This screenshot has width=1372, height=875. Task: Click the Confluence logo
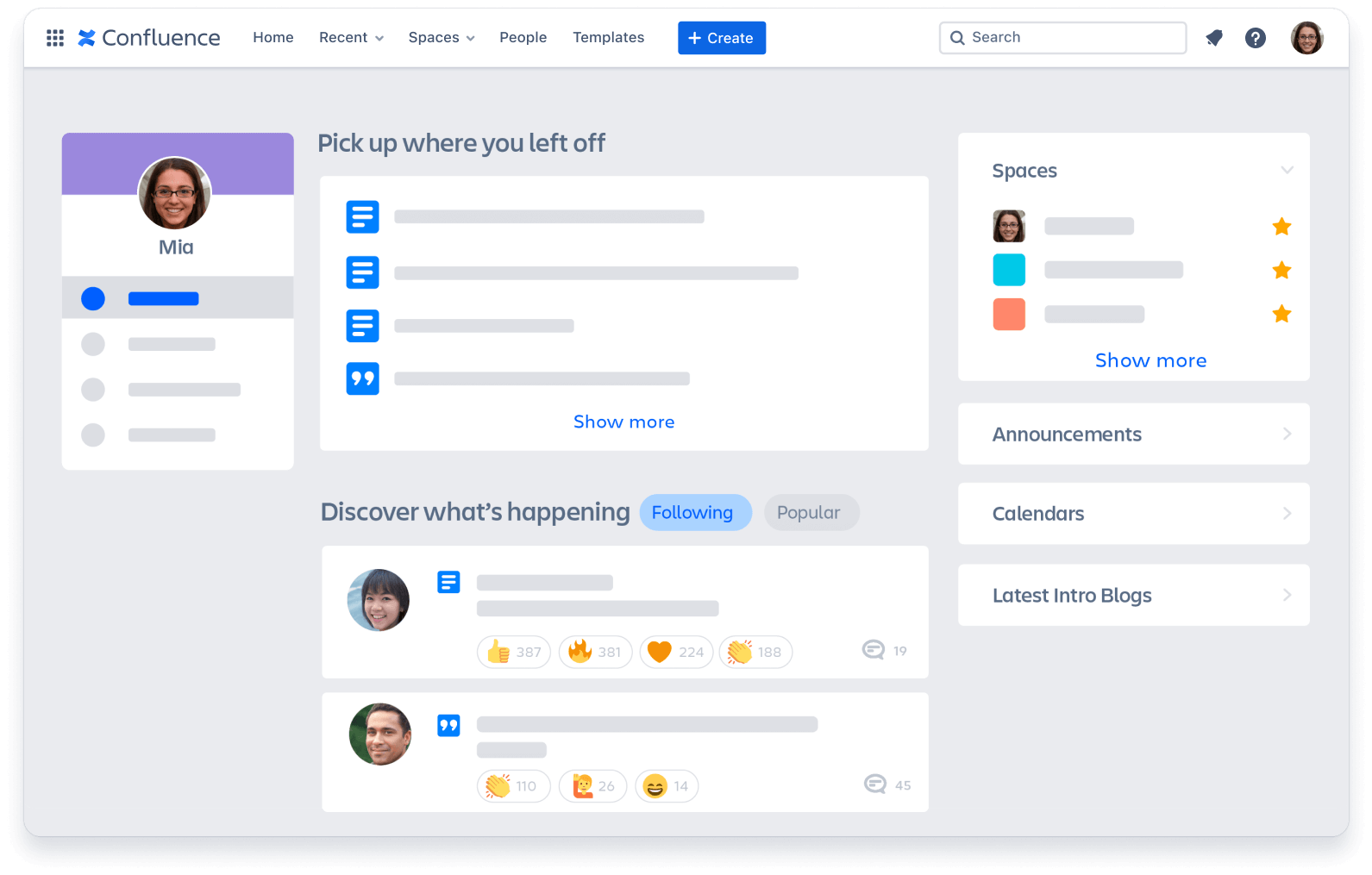(x=149, y=38)
